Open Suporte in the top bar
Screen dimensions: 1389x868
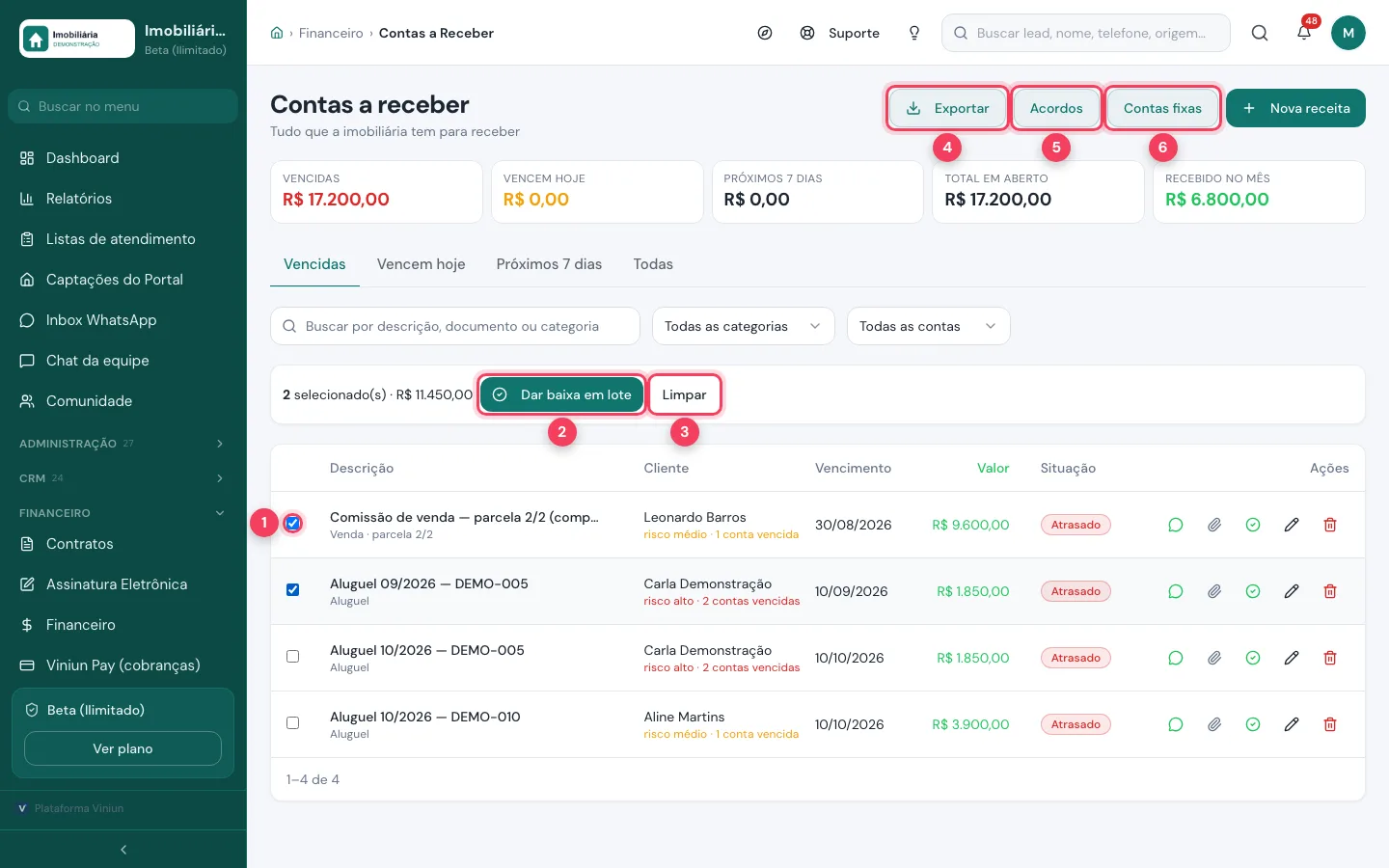tap(840, 33)
